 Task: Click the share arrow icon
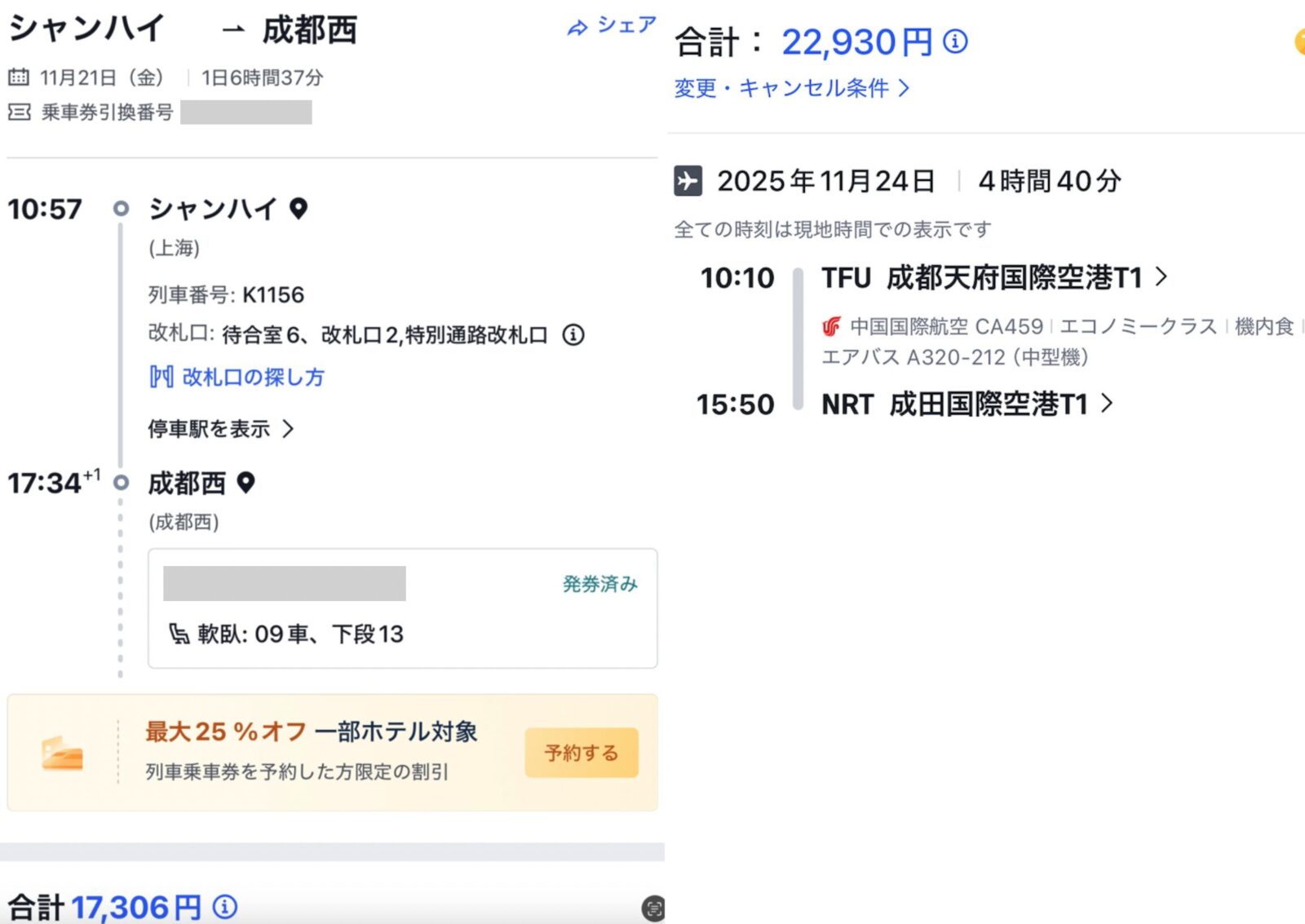[x=577, y=28]
